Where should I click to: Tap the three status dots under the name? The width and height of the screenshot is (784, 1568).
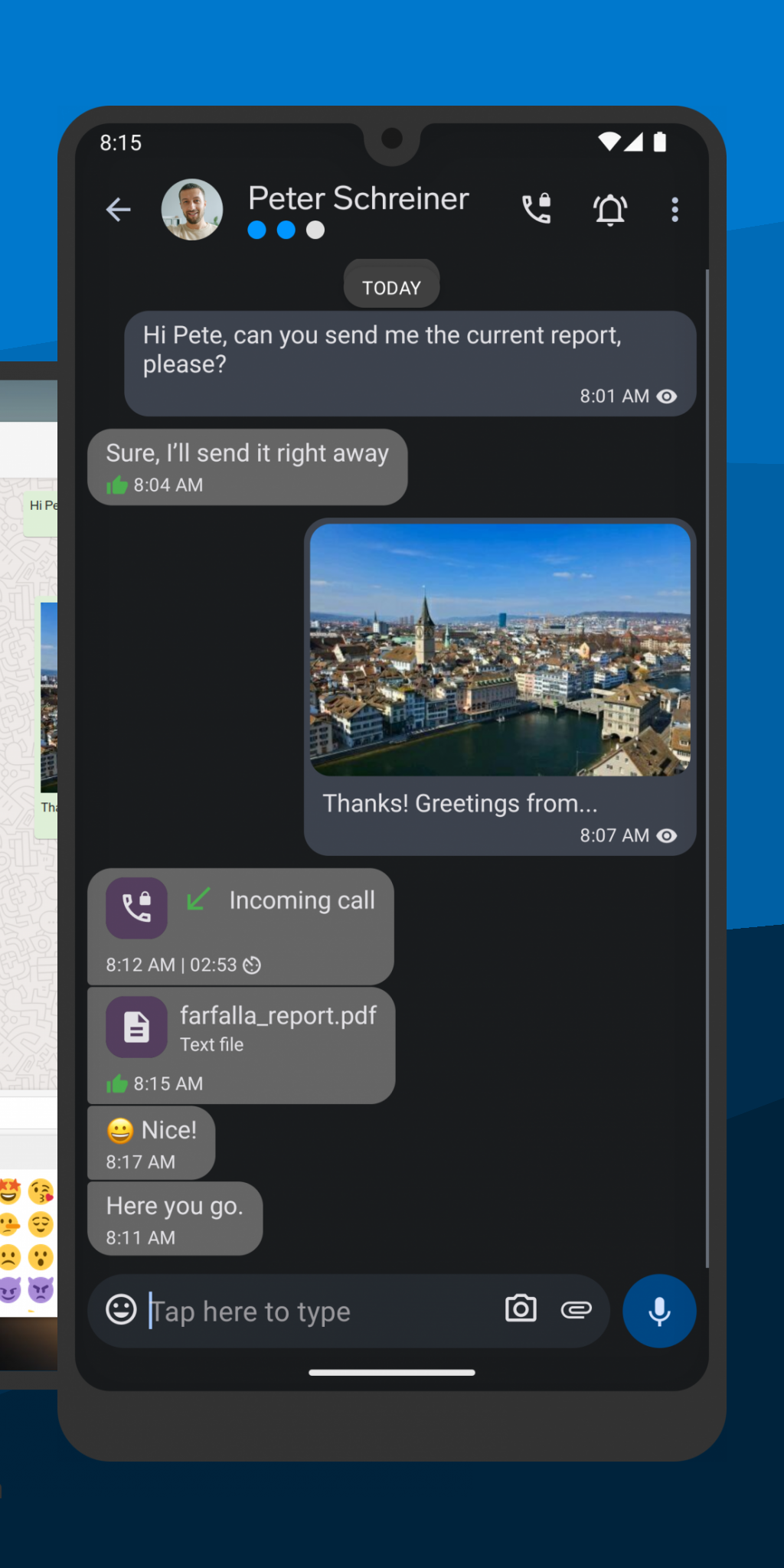(x=286, y=230)
